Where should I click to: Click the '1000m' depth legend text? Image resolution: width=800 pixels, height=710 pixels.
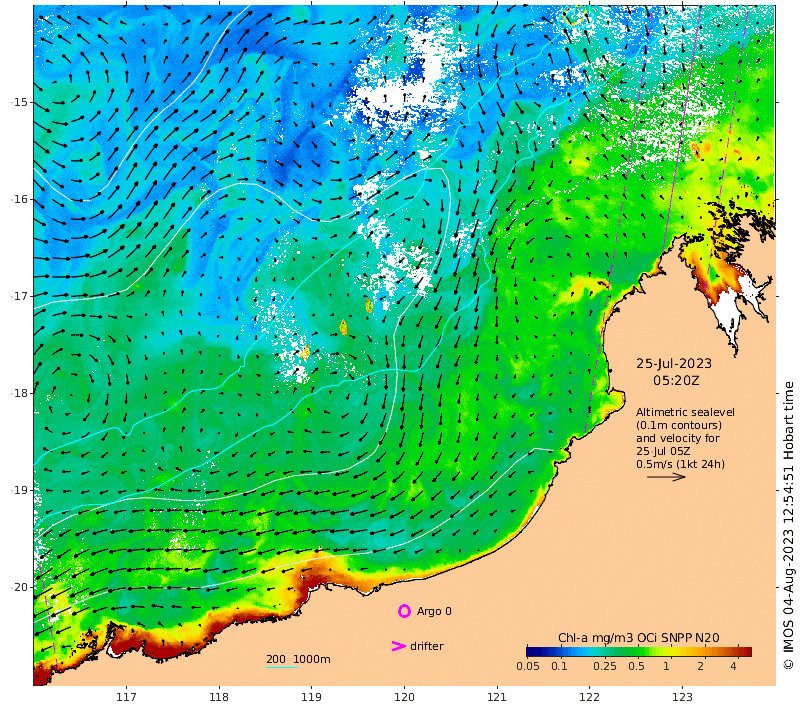pos(312,659)
